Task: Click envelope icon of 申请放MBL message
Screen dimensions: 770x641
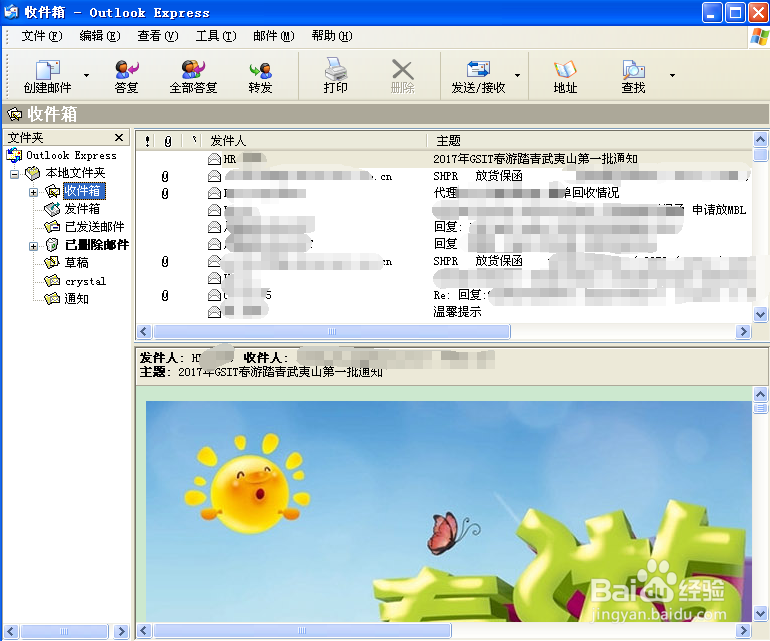Action: [x=214, y=210]
